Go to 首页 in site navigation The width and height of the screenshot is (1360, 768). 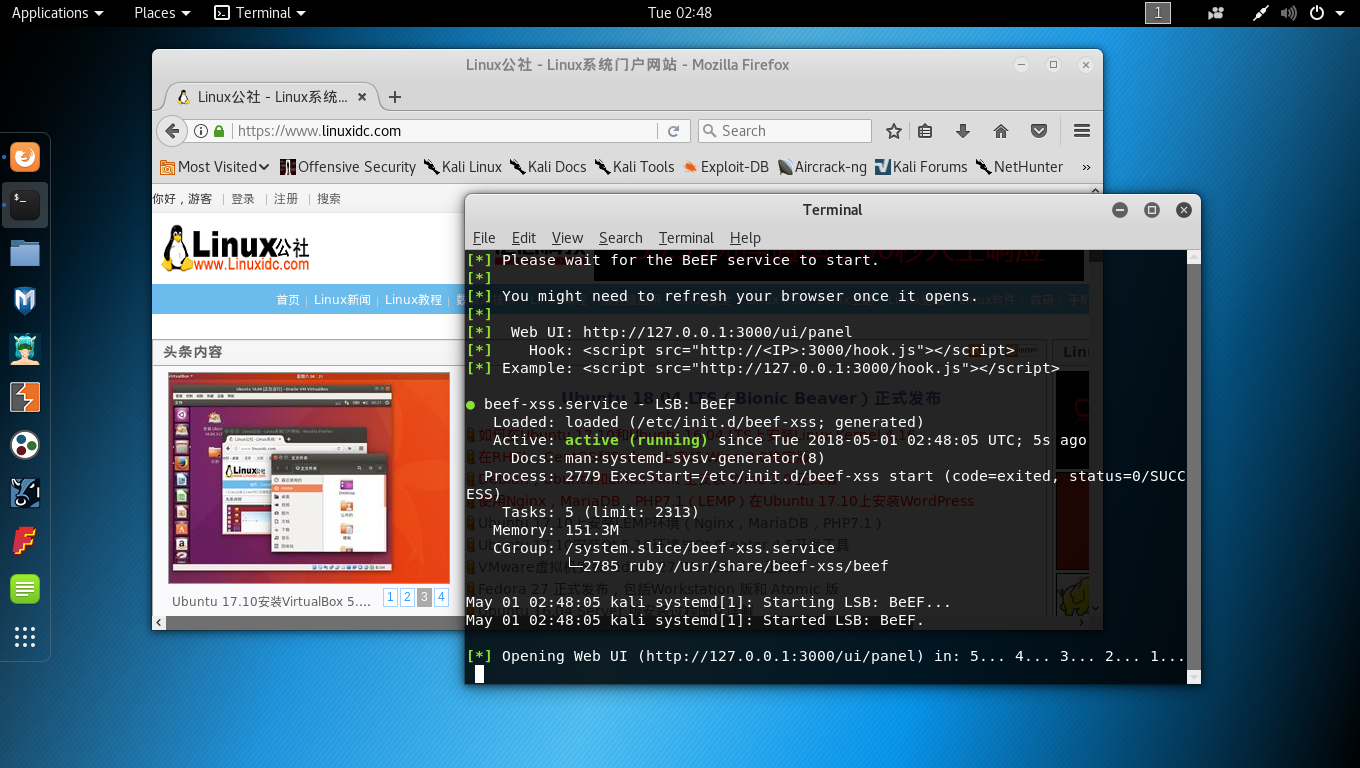click(x=288, y=300)
